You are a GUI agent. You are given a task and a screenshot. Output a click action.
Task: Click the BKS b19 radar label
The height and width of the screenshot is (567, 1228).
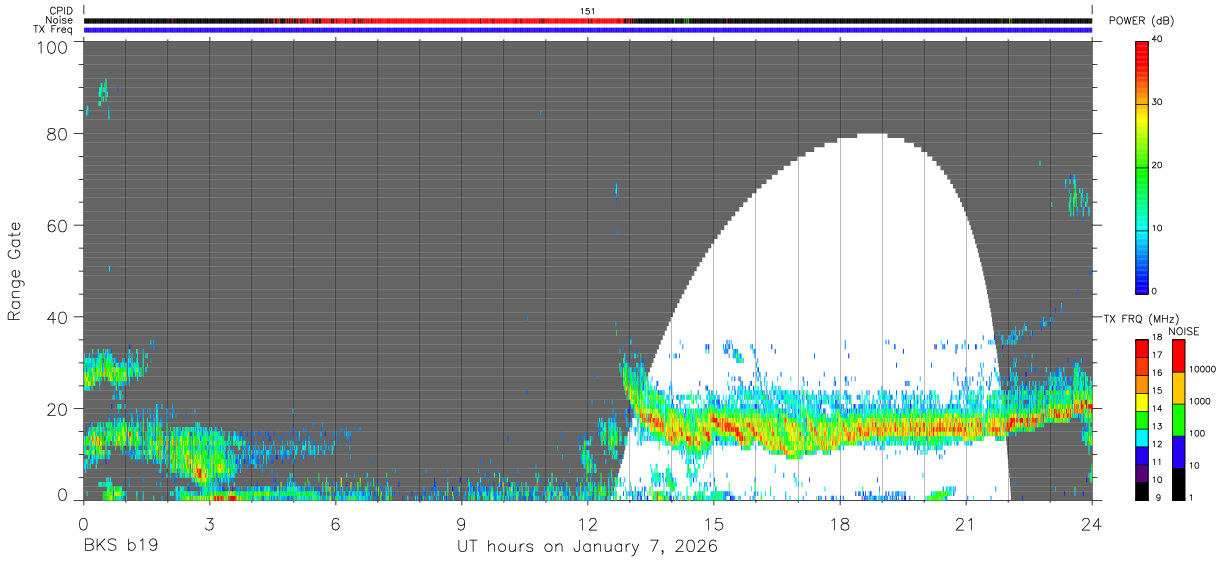[121, 547]
